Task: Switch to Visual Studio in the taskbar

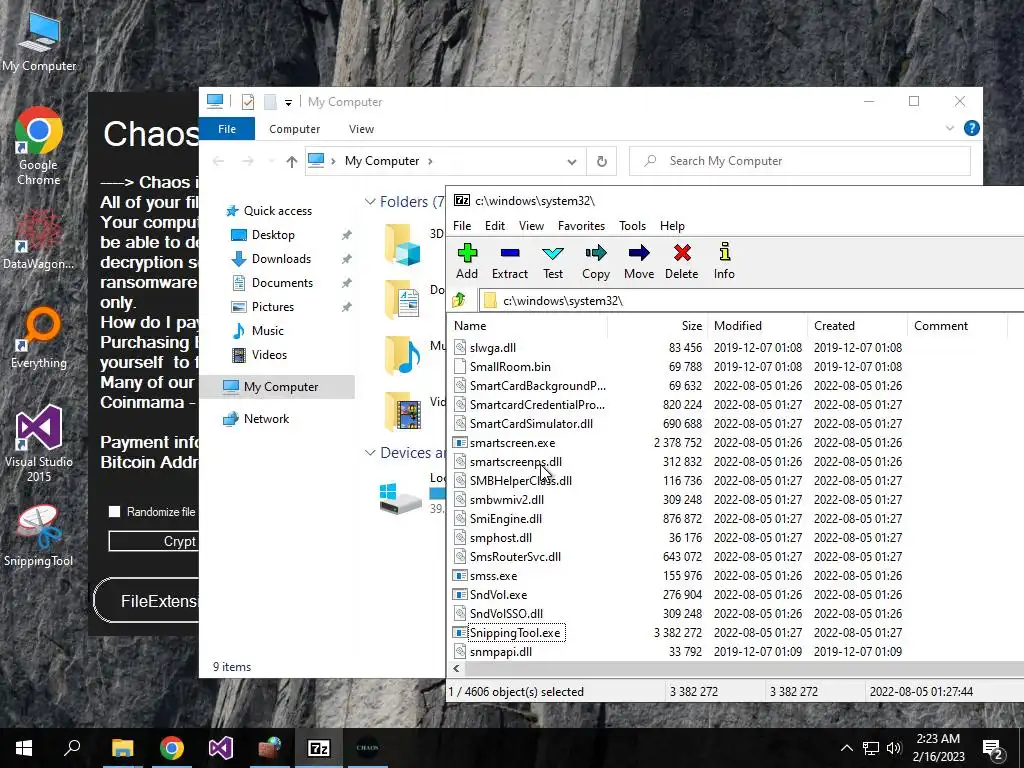Action: [x=221, y=748]
